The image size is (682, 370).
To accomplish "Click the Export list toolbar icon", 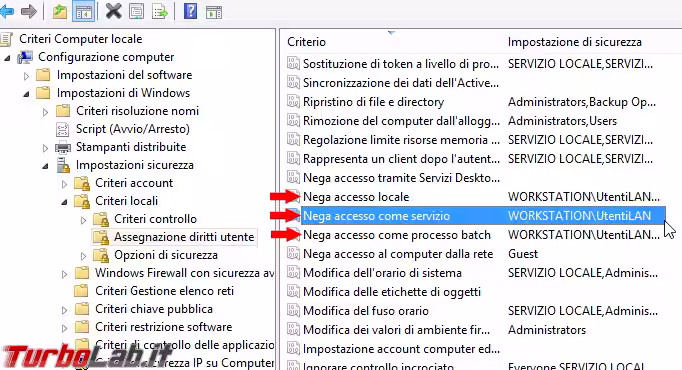I will pyautogui.click(x=160, y=12).
